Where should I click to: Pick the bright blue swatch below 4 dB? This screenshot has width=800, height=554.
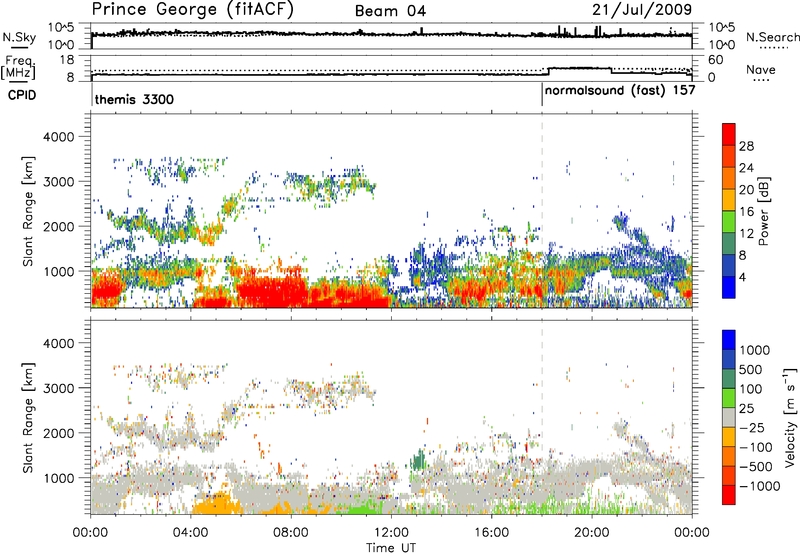[729, 287]
